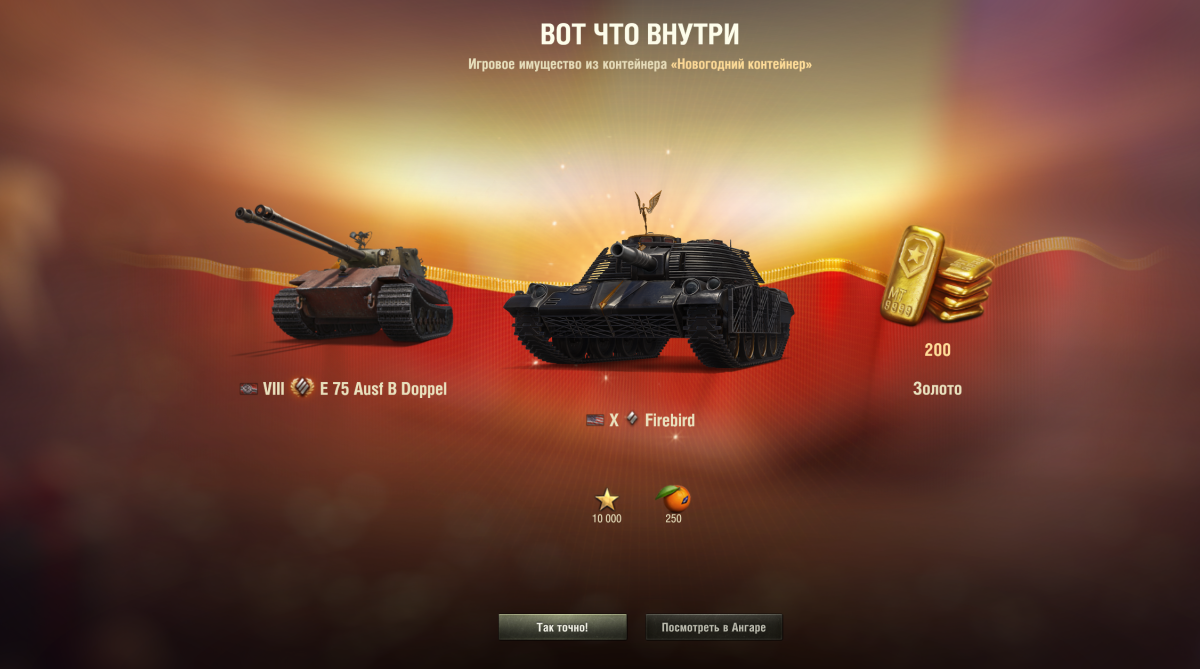Image resolution: width=1200 pixels, height=669 pixels.
Task: Click the medium tank class icon by Firebird
Action: 632,420
